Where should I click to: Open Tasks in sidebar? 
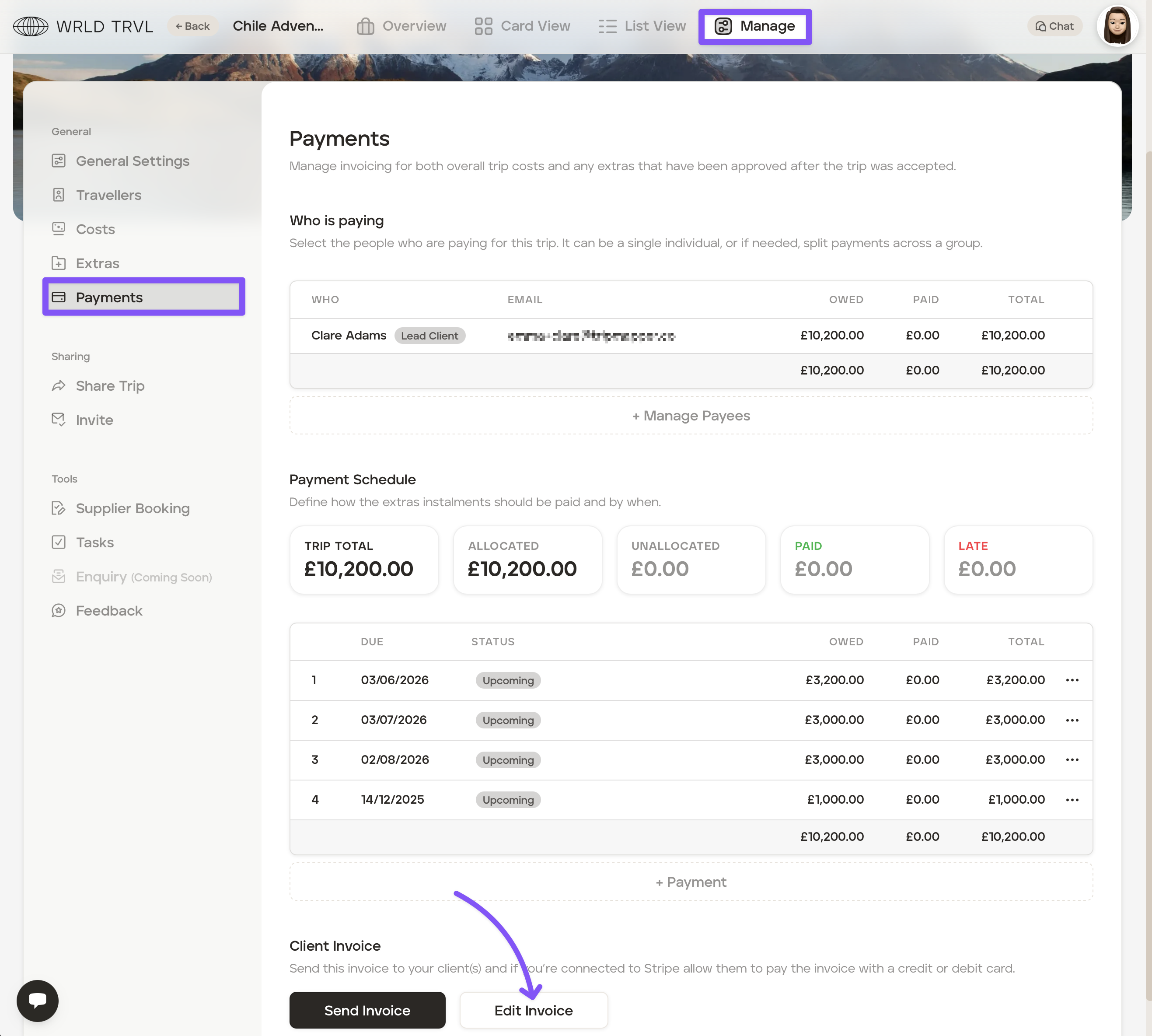[x=94, y=542]
